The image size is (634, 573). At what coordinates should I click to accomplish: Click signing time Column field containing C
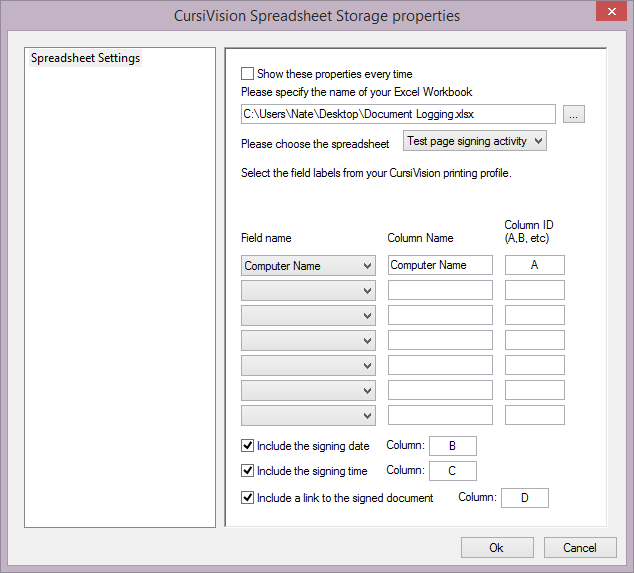452,471
